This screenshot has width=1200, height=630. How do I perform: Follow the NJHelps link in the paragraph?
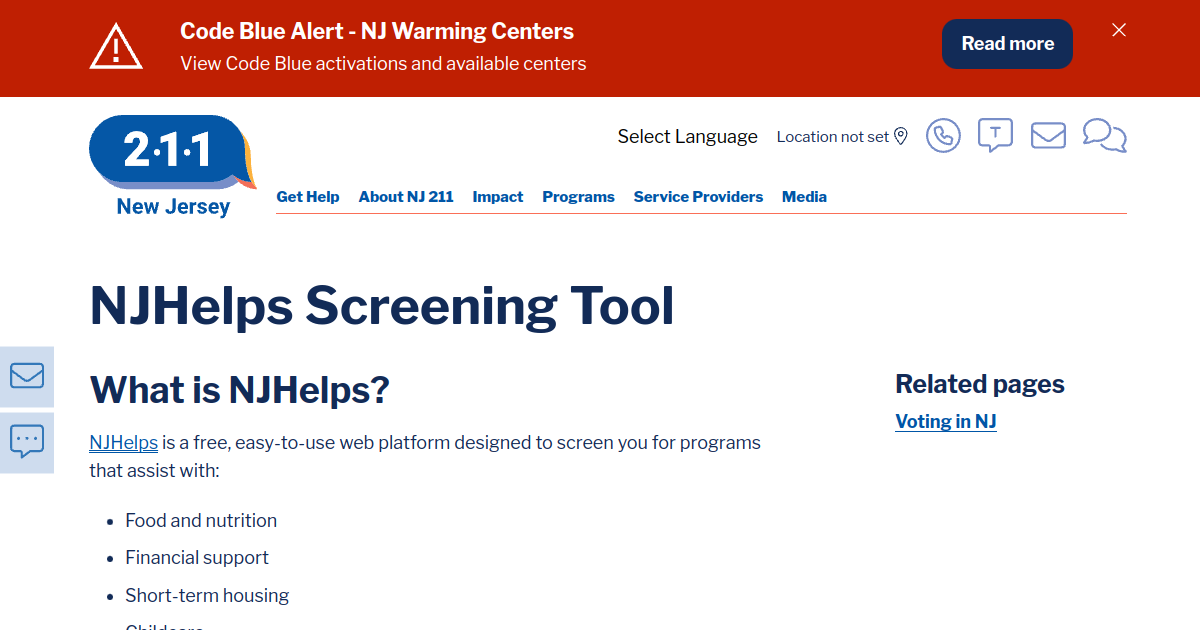123,443
